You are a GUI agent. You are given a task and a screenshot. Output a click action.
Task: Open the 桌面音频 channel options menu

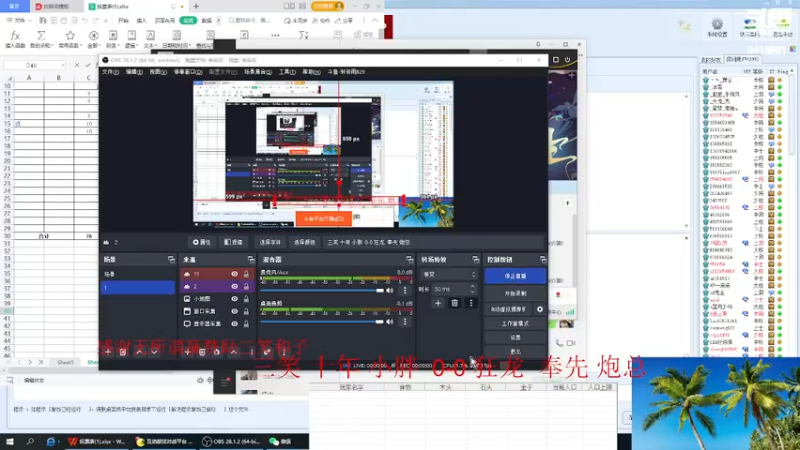pos(405,321)
